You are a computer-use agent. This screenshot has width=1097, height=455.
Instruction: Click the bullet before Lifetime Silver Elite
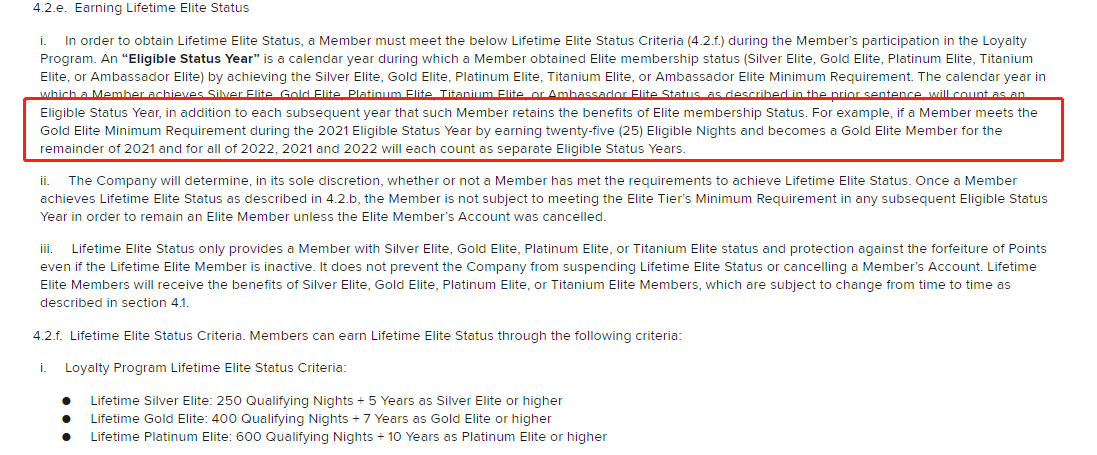pyautogui.click(x=66, y=401)
